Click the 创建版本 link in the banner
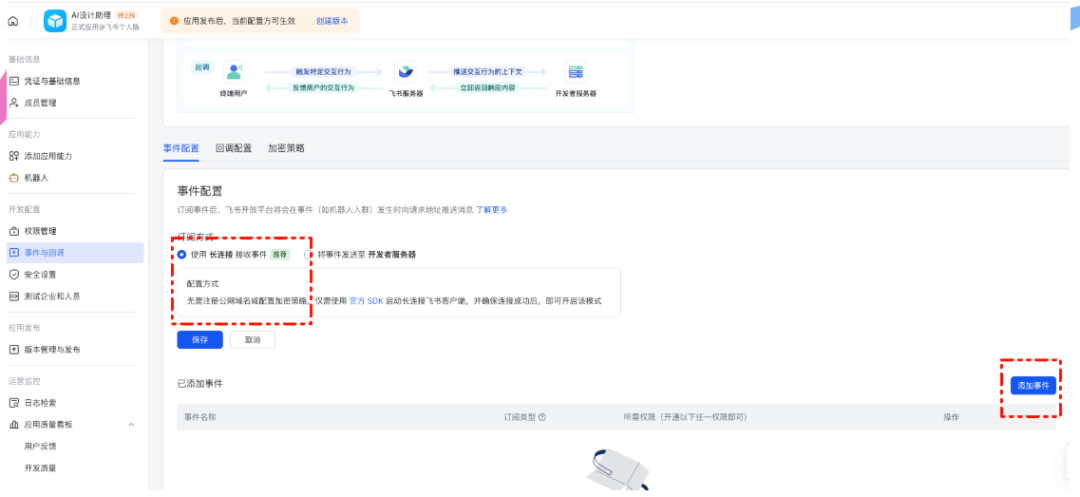Image resolution: width=1080 pixels, height=497 pixels. (x=332, y=21)
